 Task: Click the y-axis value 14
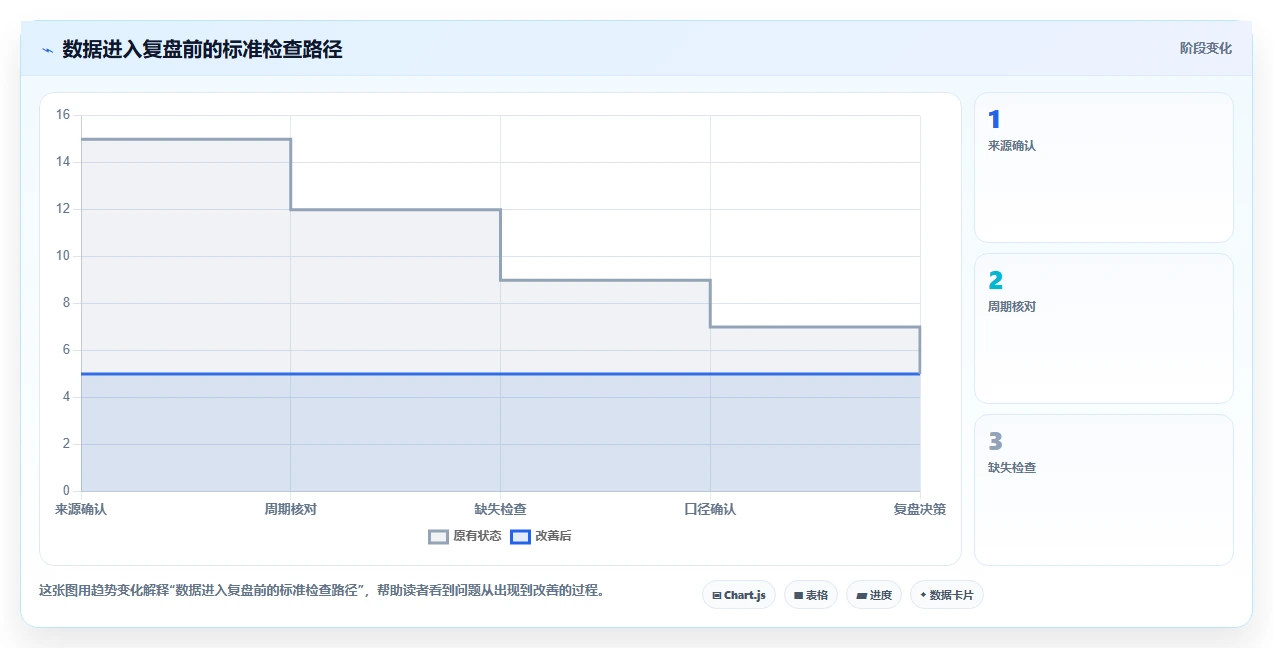pyautogui.click(x=63, y=162)
